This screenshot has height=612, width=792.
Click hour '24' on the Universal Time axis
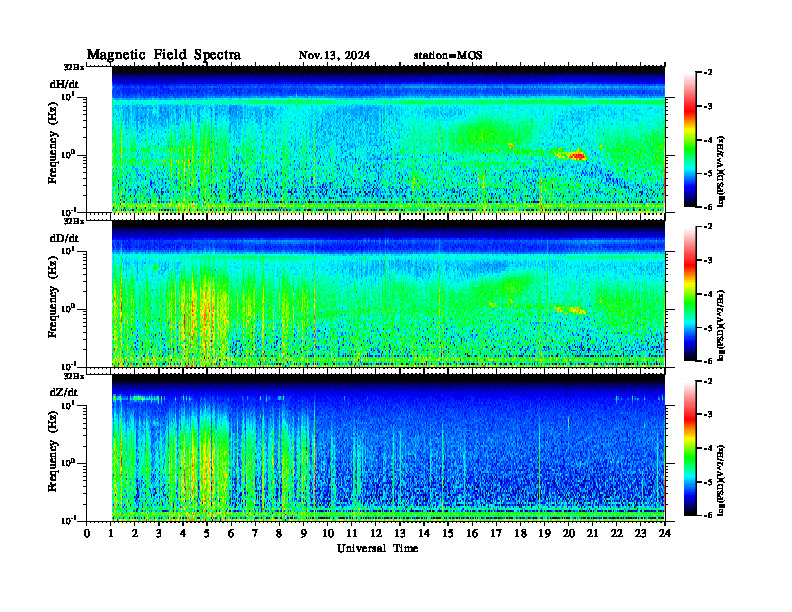coord(665,534)
